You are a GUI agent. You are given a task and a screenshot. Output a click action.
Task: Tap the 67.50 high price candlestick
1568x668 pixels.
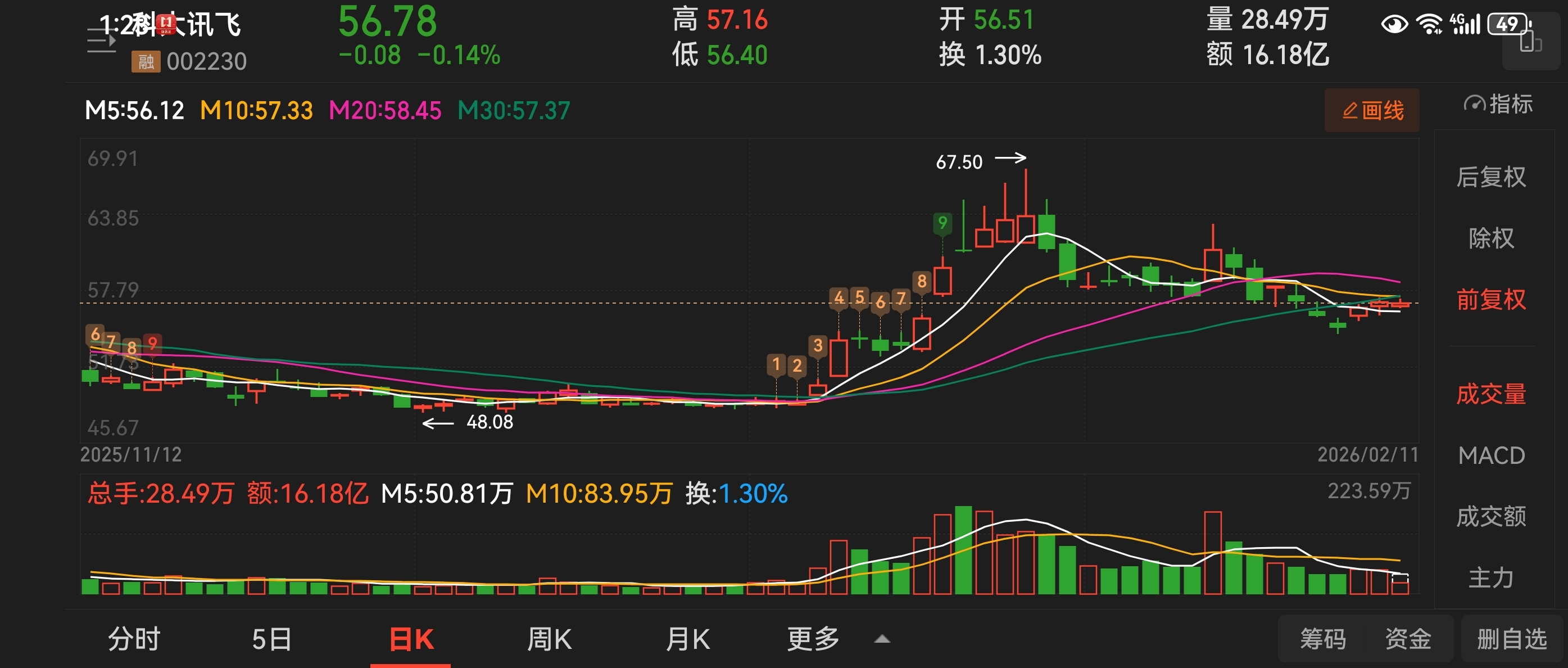(x=1026, y=228)
